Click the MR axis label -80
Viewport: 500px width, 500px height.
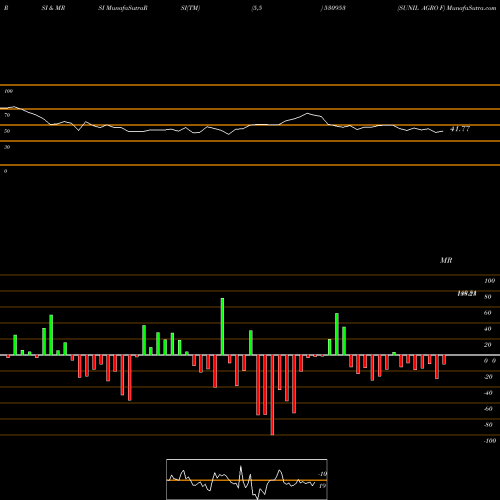[488, 425]
